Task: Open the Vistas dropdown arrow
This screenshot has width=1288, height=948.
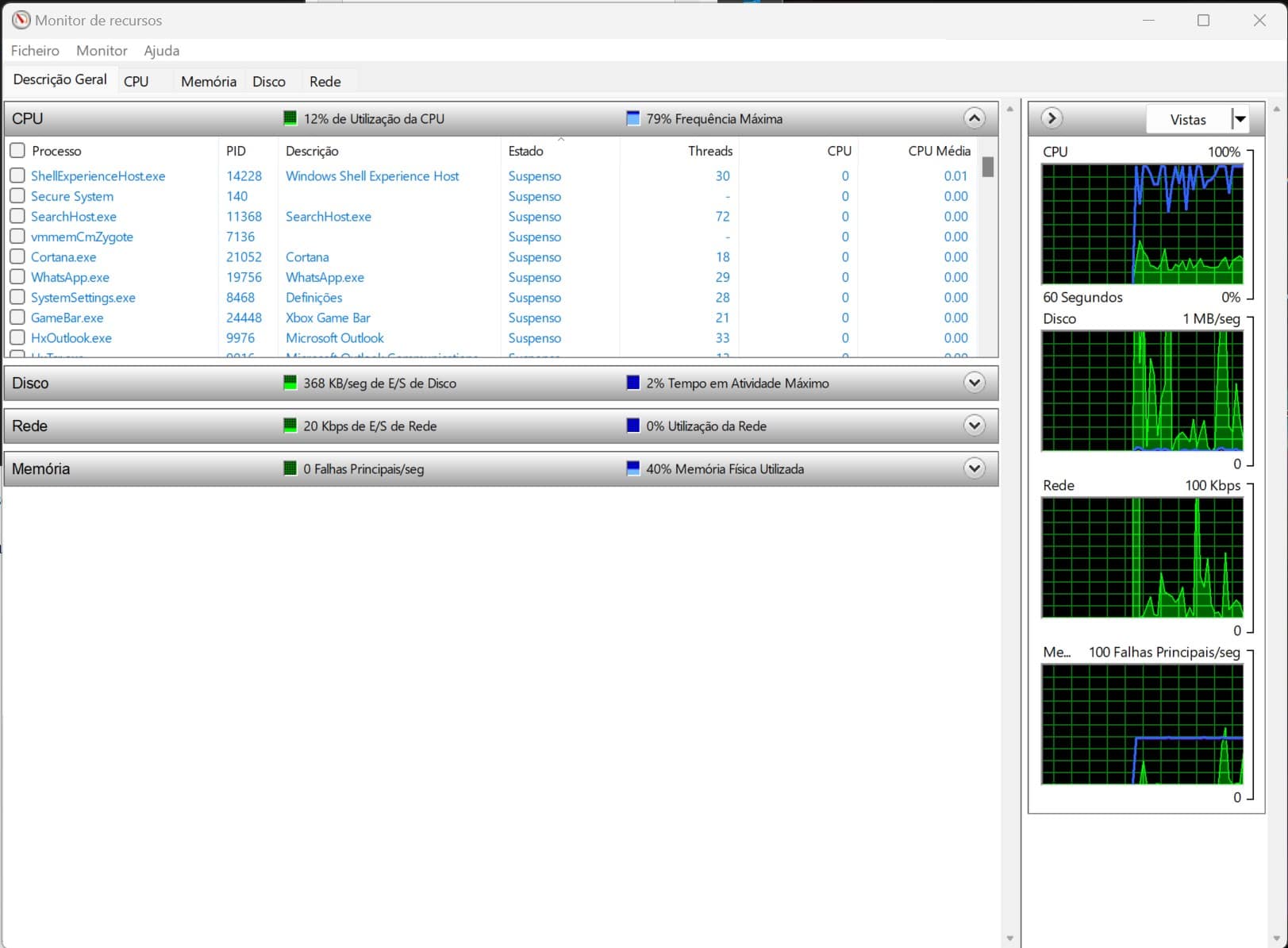Action: (x=1239, y=119)
